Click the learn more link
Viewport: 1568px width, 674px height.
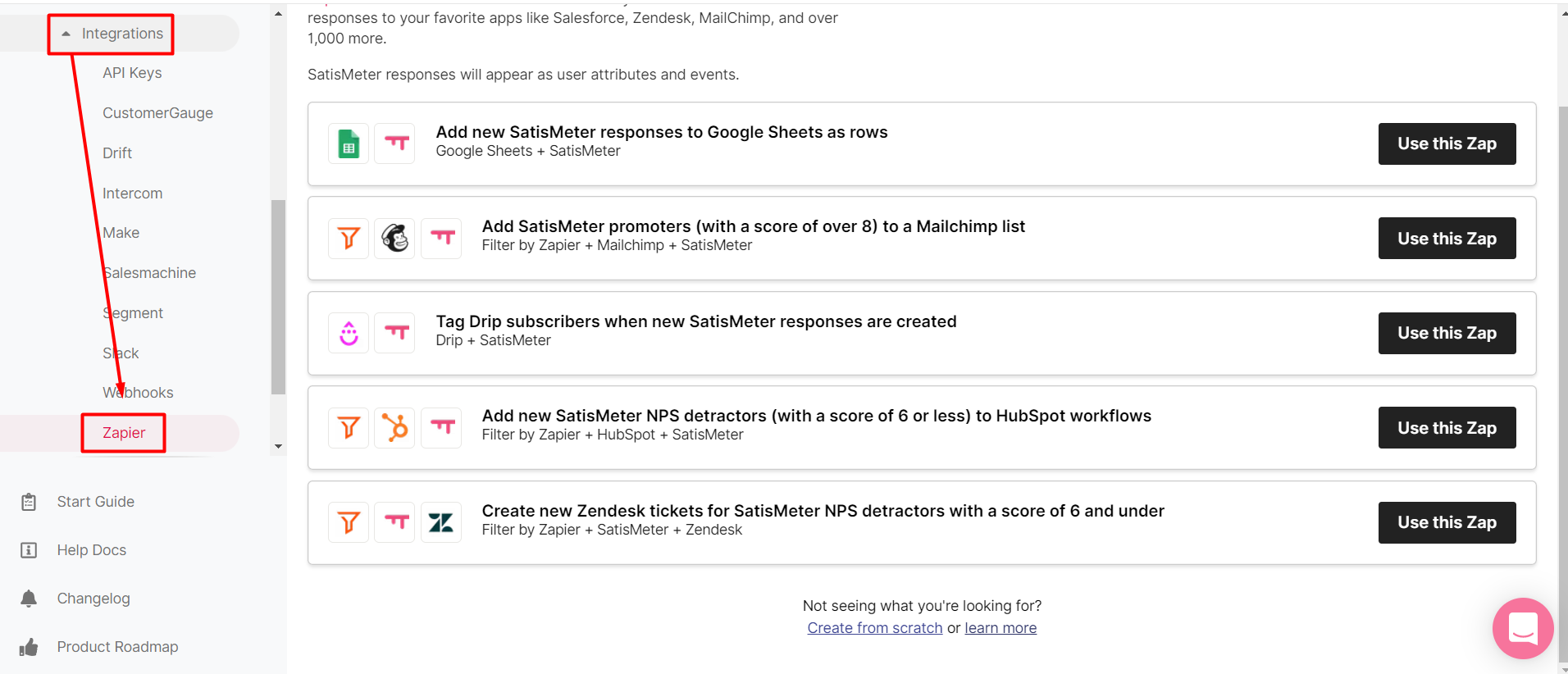(1001, 628)
